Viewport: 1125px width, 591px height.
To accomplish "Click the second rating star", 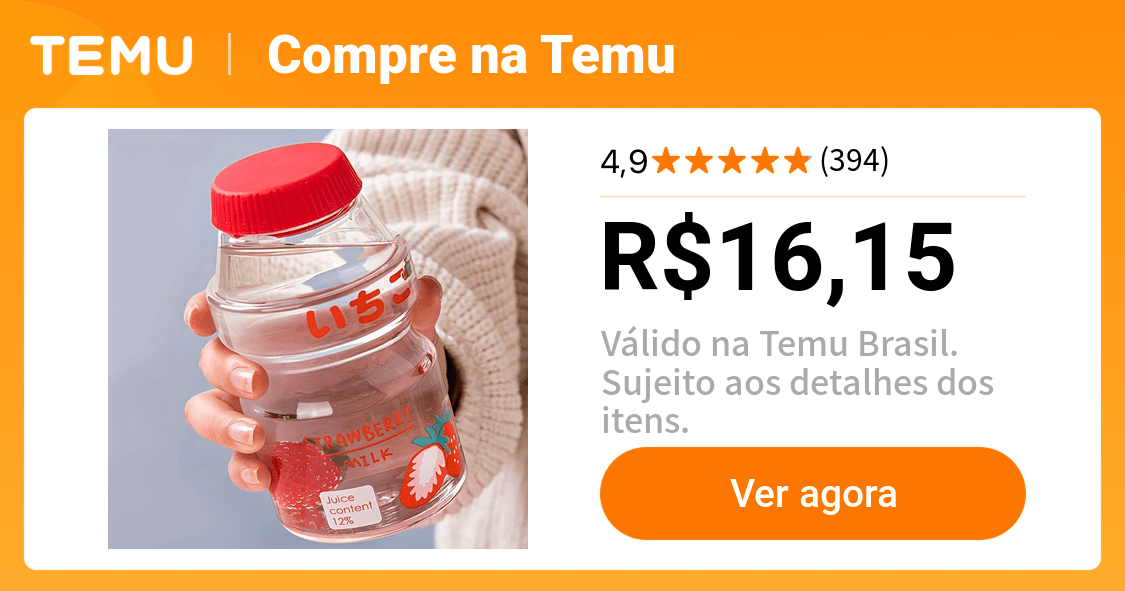I will click(x=699, y=161).
